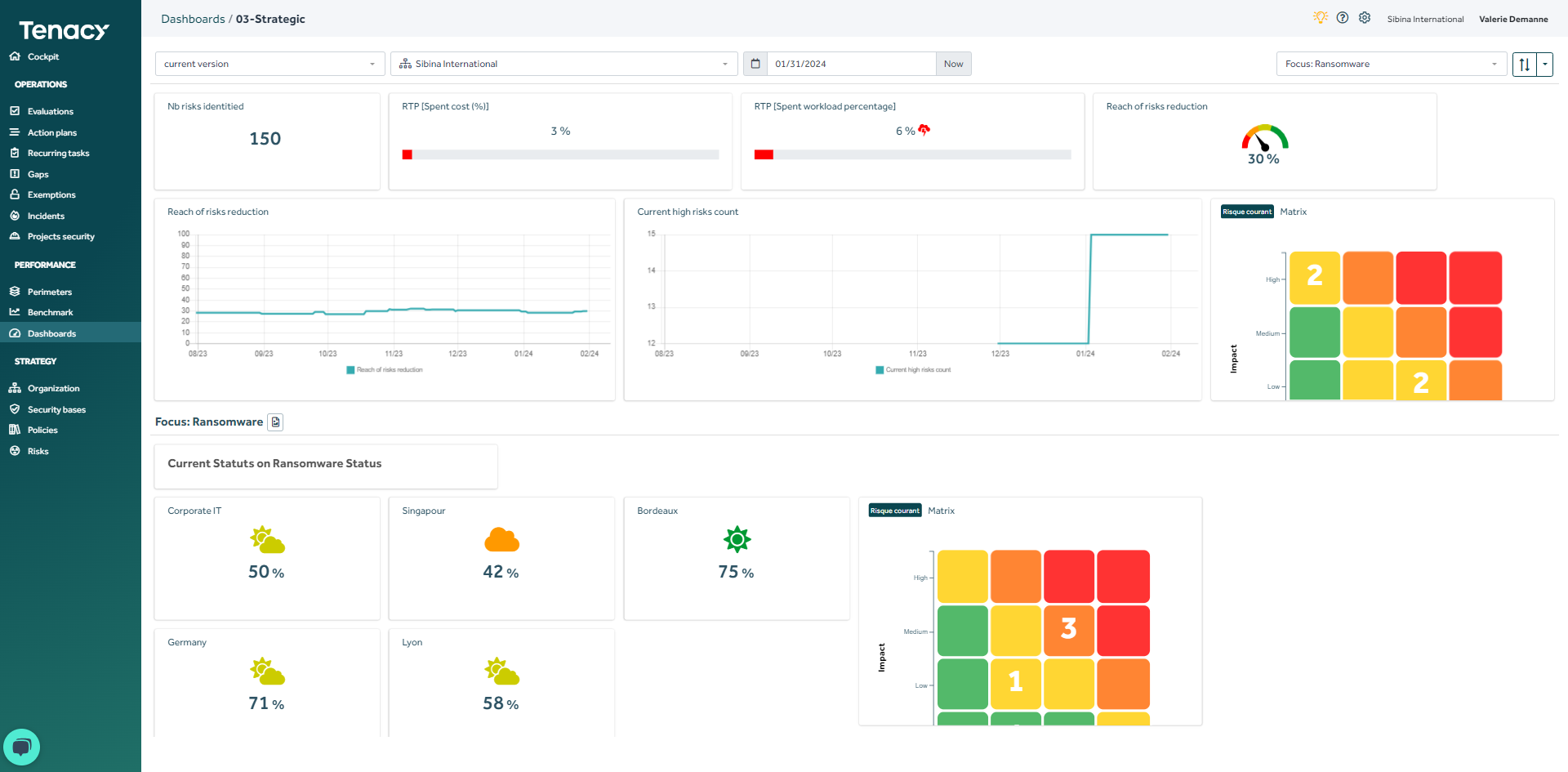Click the RTP Spent workload progress bar
1568x772 pixels.
tap(912, 154)
